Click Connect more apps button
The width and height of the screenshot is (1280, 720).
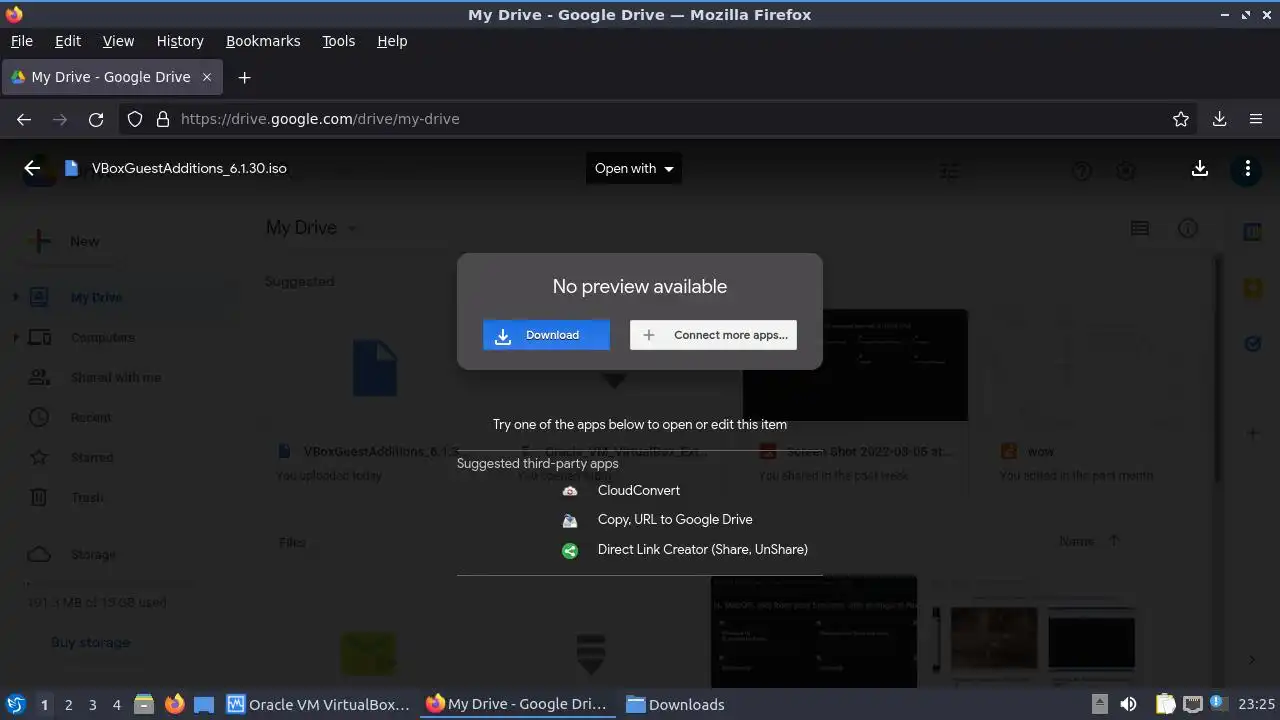point(713,335)
